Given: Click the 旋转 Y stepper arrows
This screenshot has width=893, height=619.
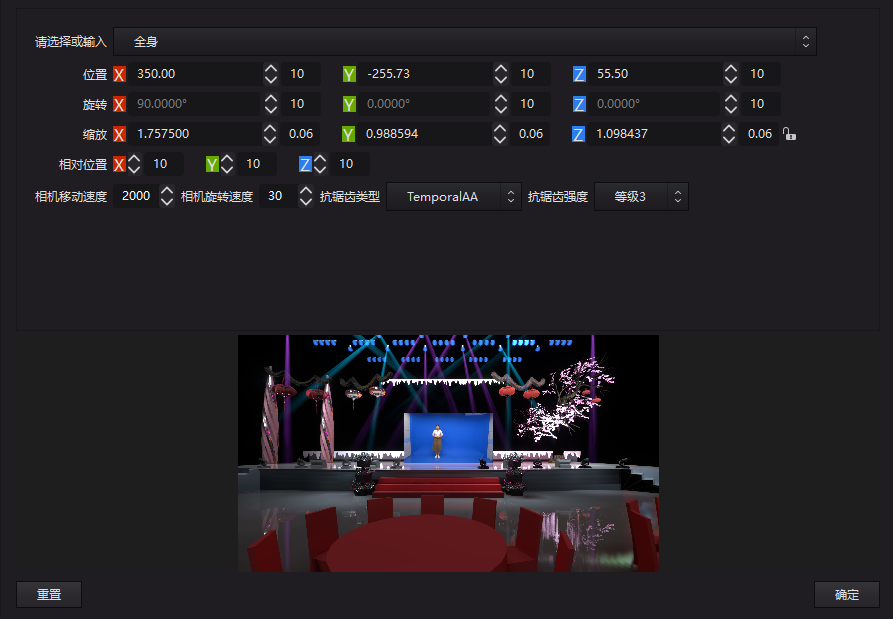Looking at the screenshot, I should click(501, 104).
